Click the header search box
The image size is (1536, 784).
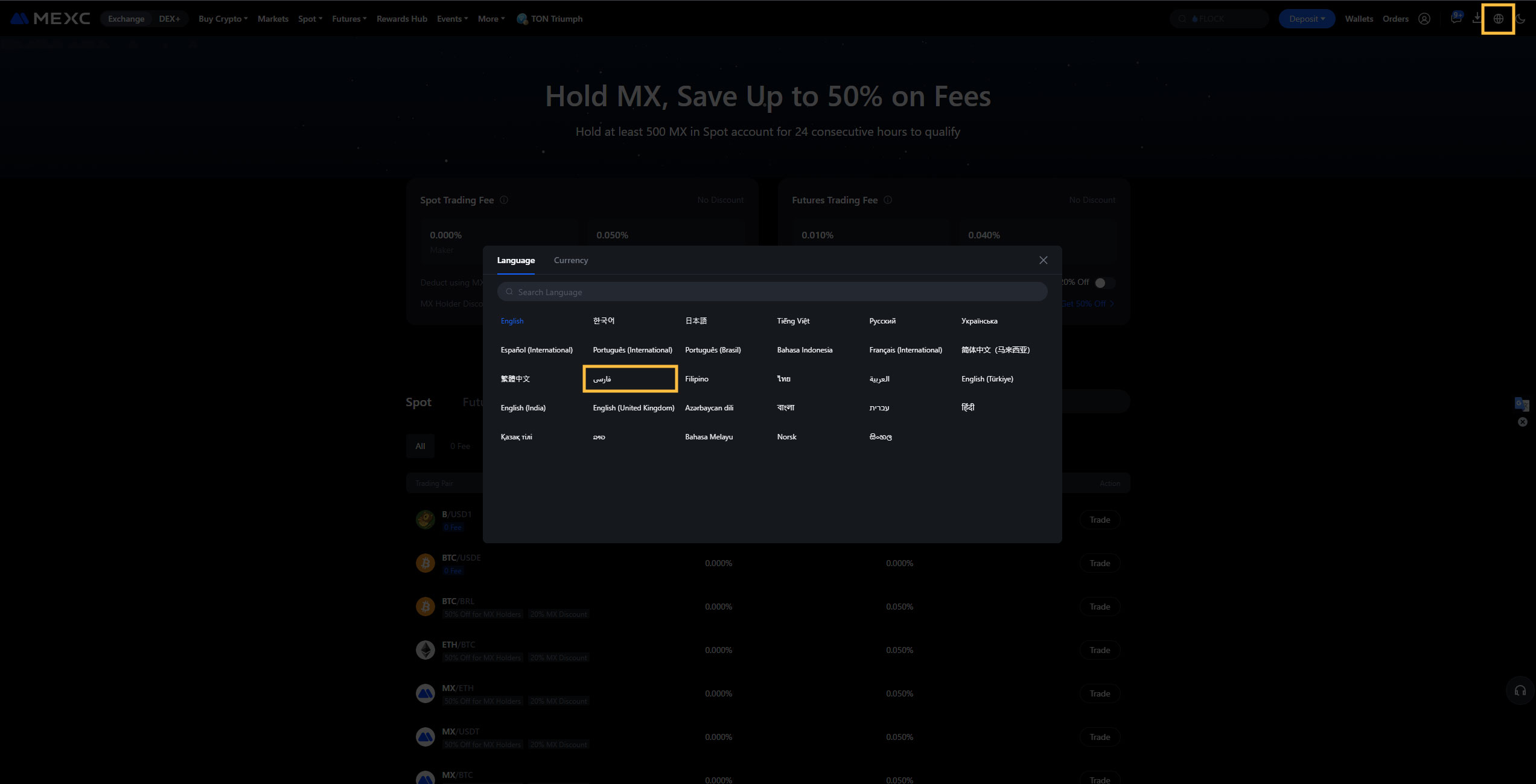pos(1219,19)
